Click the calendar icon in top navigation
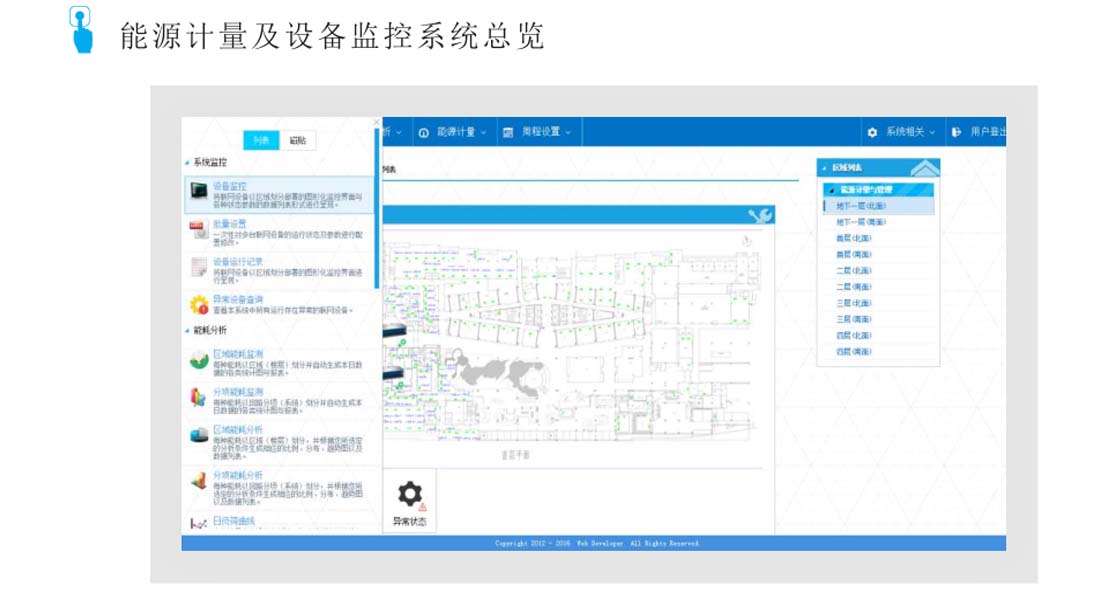This screenshot has height=600, width=1108. click(x=507, y=133)
